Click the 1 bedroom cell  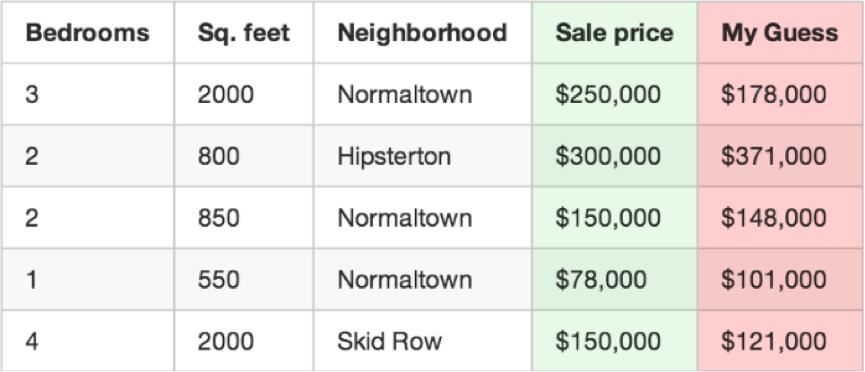(88, 280)
